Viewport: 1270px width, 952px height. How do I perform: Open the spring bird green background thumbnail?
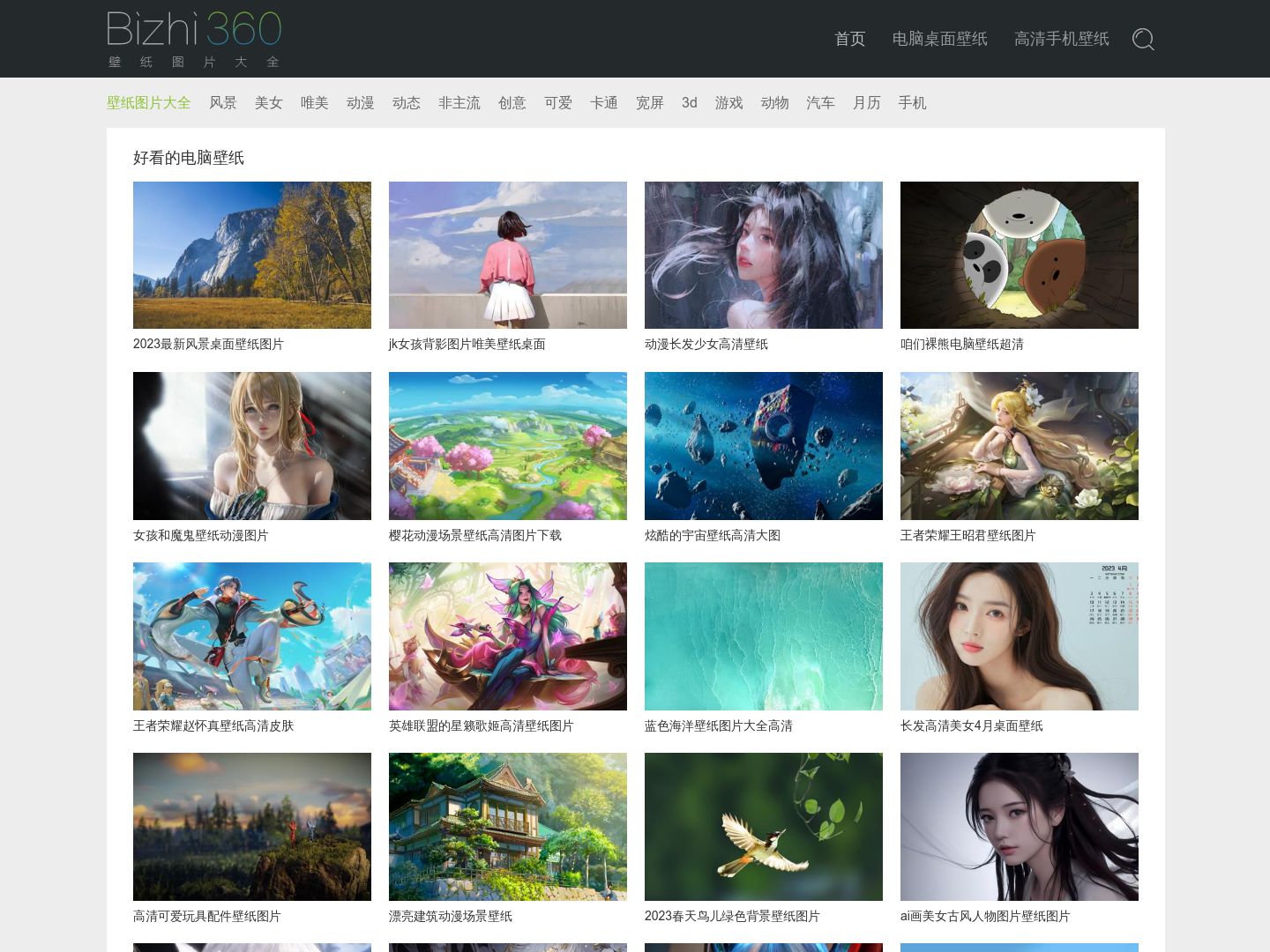coord(764,827)
